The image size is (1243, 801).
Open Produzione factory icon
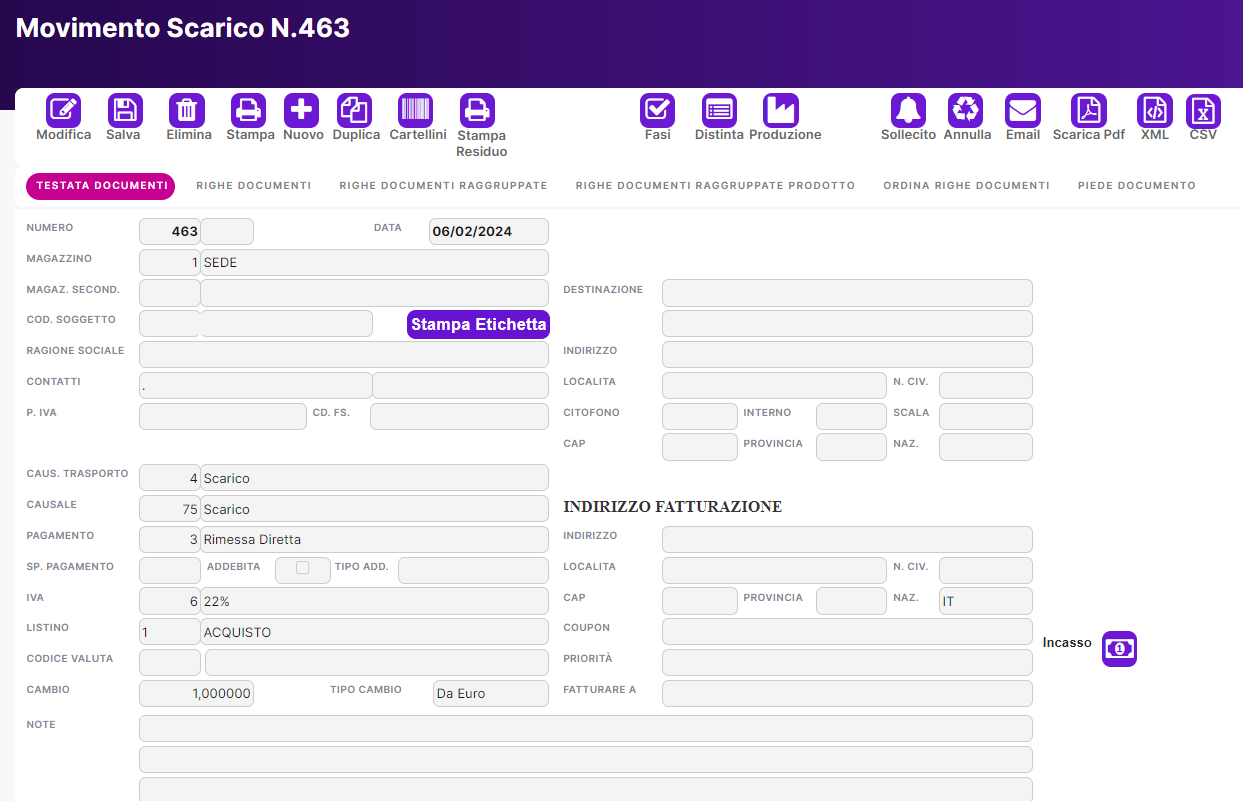pos(781,111)
